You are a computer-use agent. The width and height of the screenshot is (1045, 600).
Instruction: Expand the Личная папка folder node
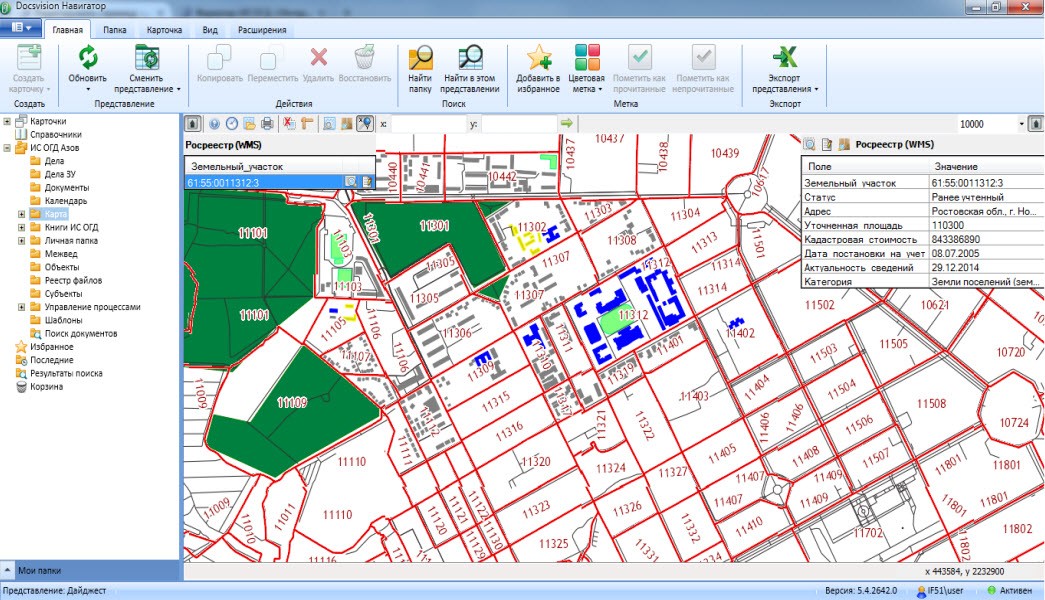21,241
